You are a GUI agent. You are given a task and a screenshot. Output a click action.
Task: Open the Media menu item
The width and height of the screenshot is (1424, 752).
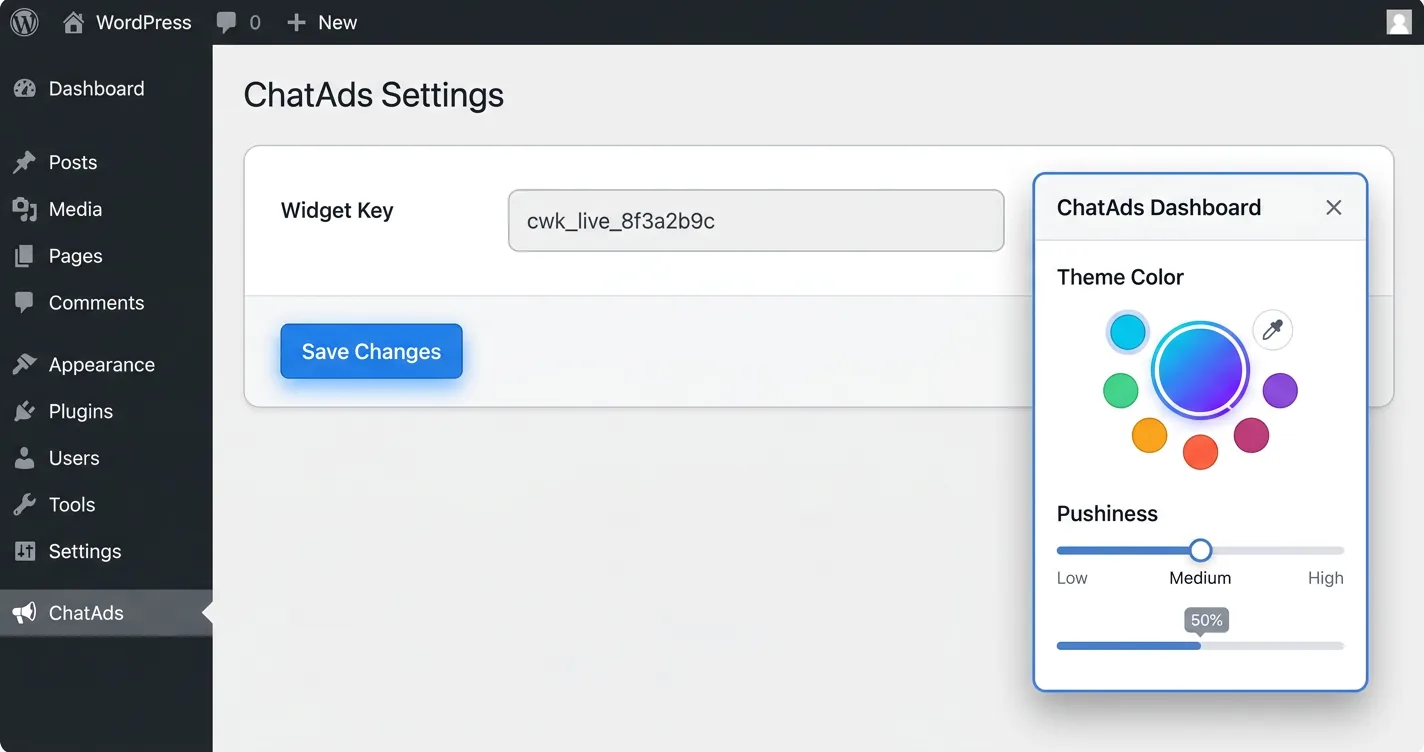(x=106, y=209)
